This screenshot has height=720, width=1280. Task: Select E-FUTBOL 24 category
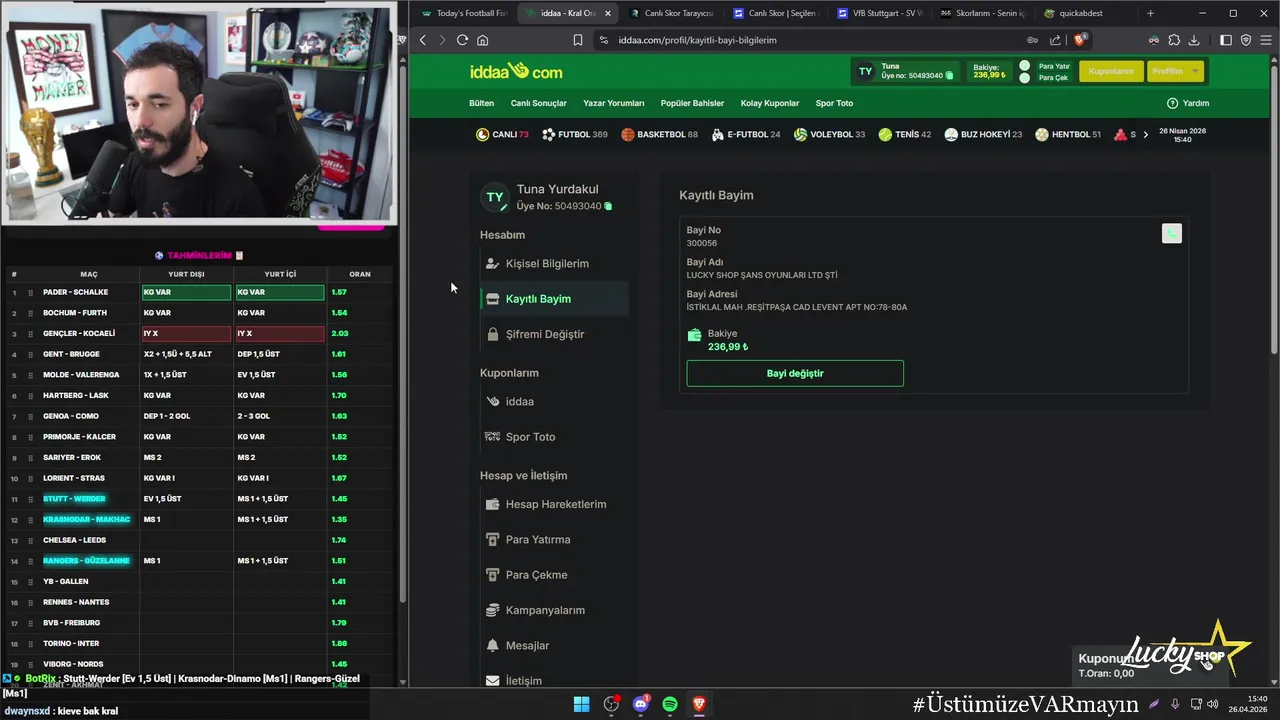(x=746, y=134)
